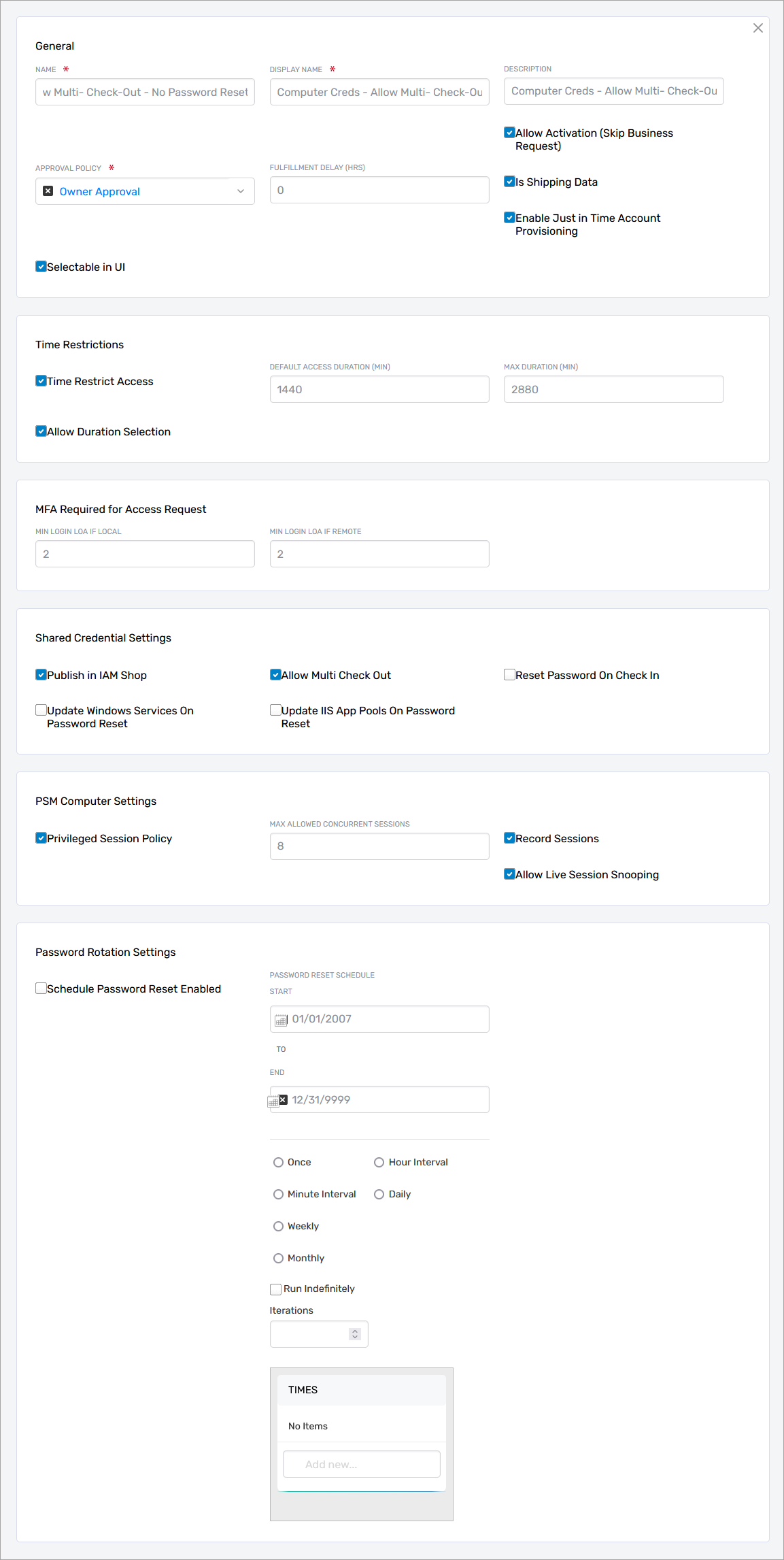This screenshot has width=784, height=1560.
Task: Toggle Record Sessions checkbox off
Action: [x=509, y=838]
